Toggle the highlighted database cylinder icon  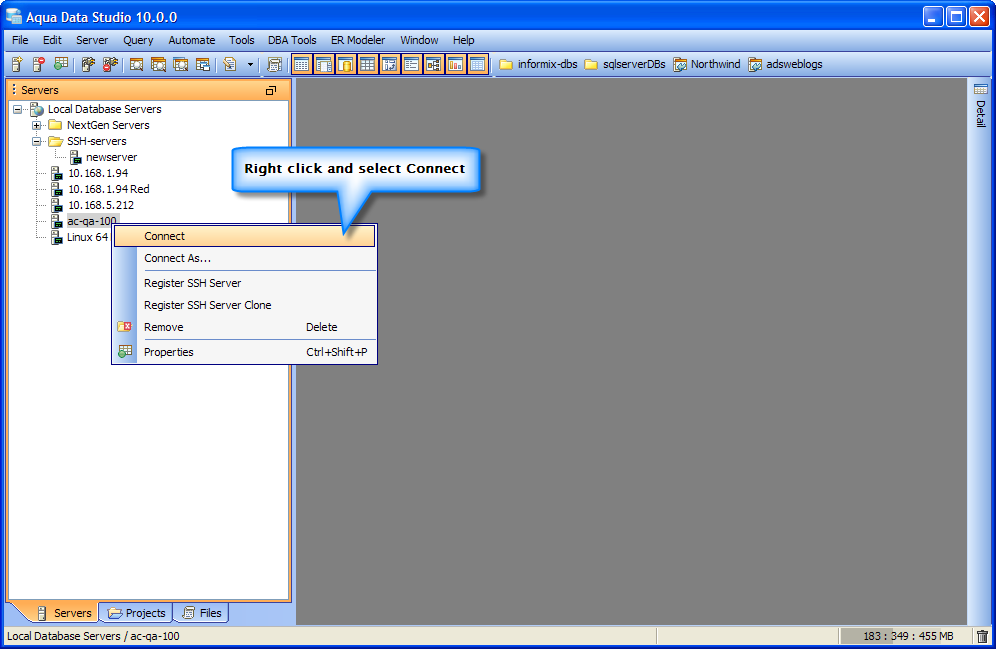[346, 64]
